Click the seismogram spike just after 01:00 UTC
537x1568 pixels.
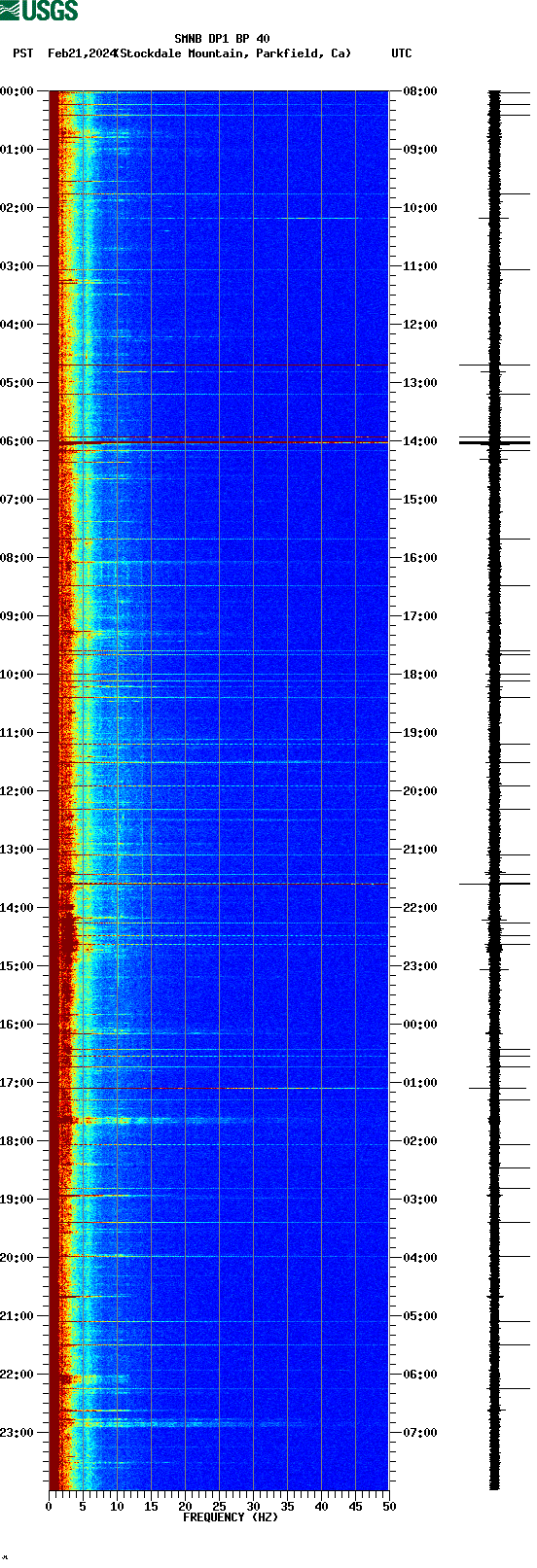498,1088
